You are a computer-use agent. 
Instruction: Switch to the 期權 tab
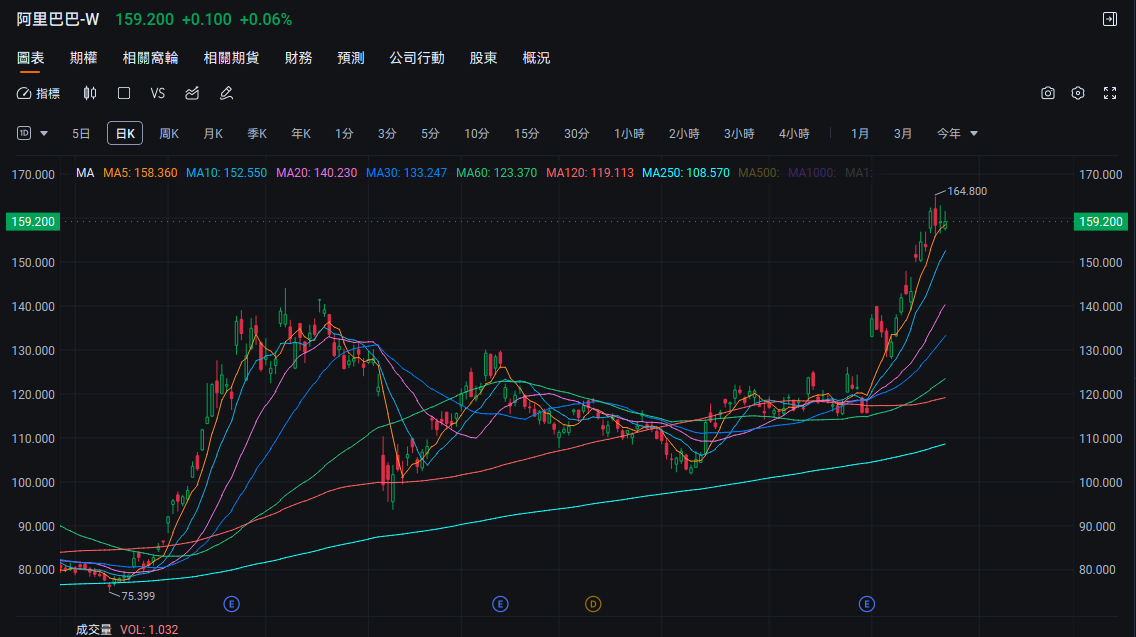pyautogui.click(x=83, y=58)
